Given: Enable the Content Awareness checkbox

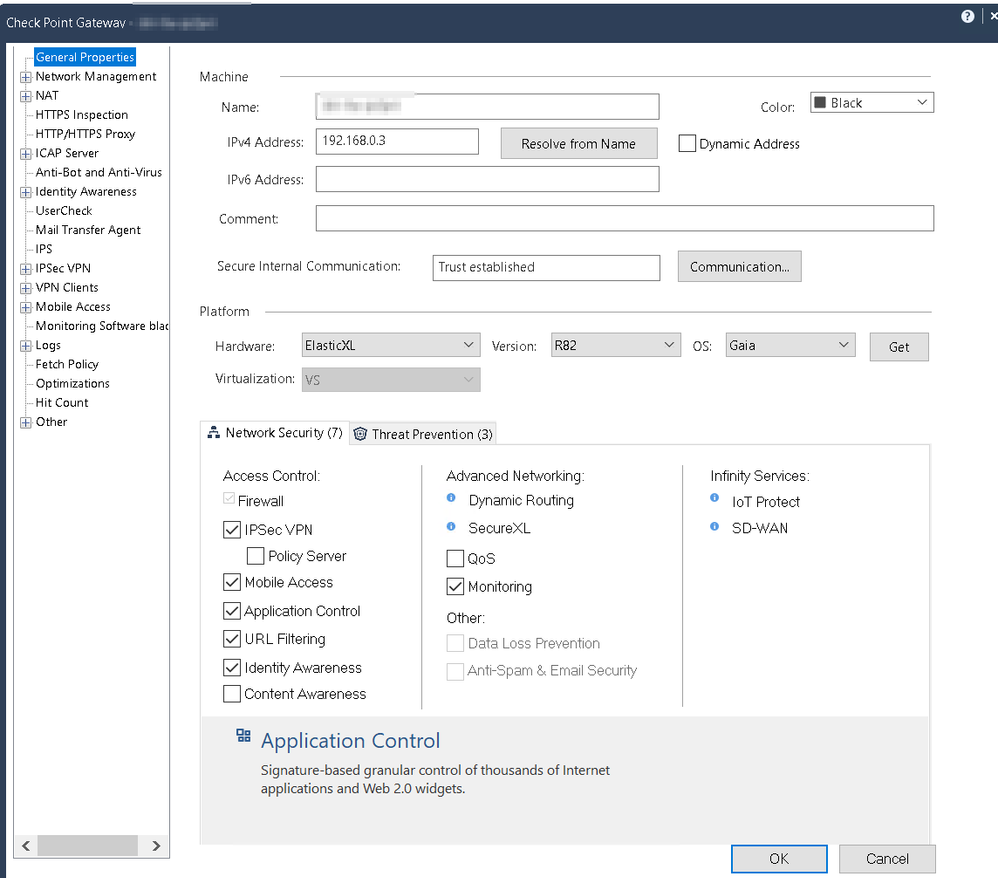Looking at the screenshot, I should 232,693.
